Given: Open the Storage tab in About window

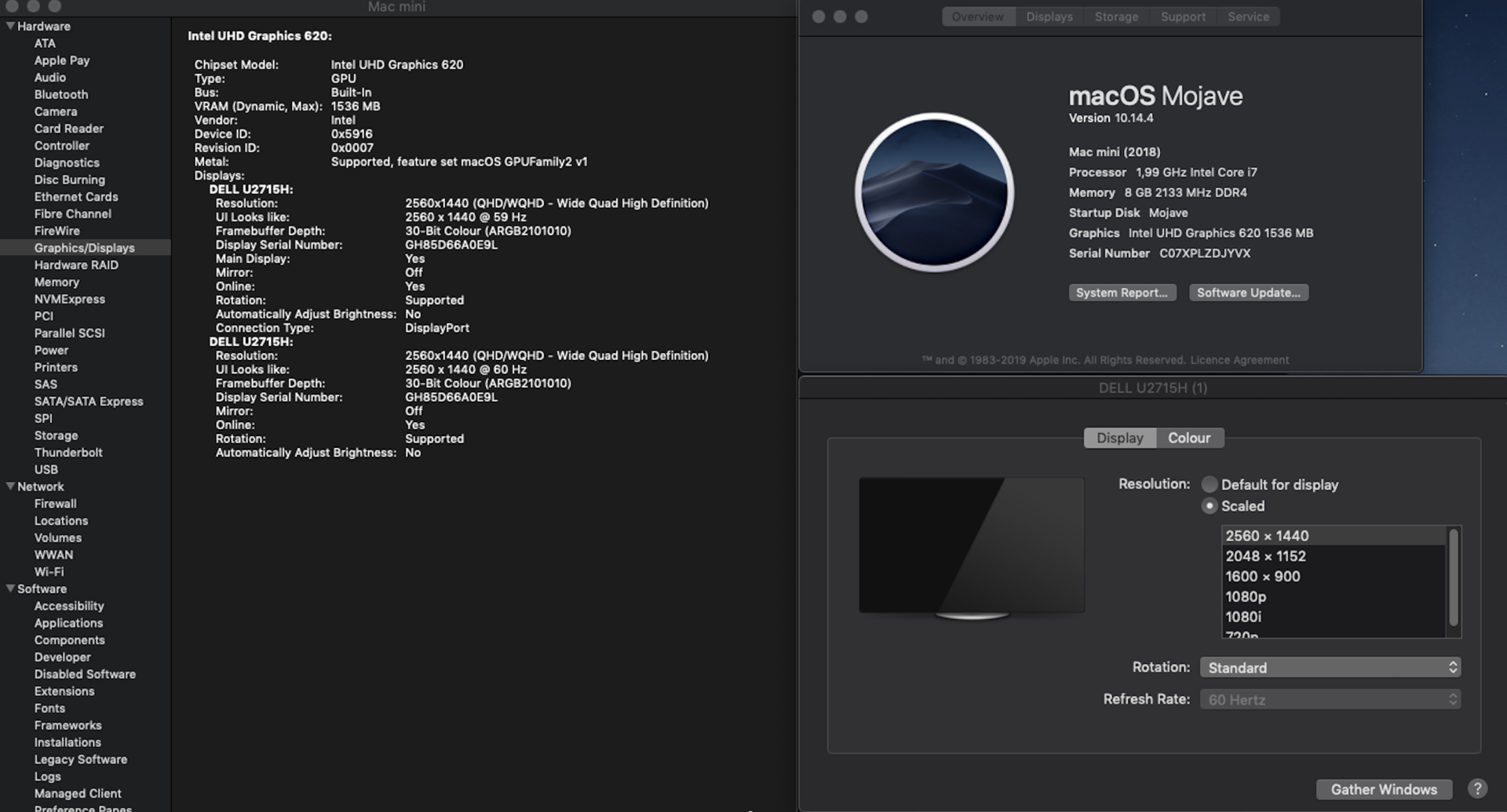Looking at the screenshot, I should pyautogui.click(x=1116, y=16).
